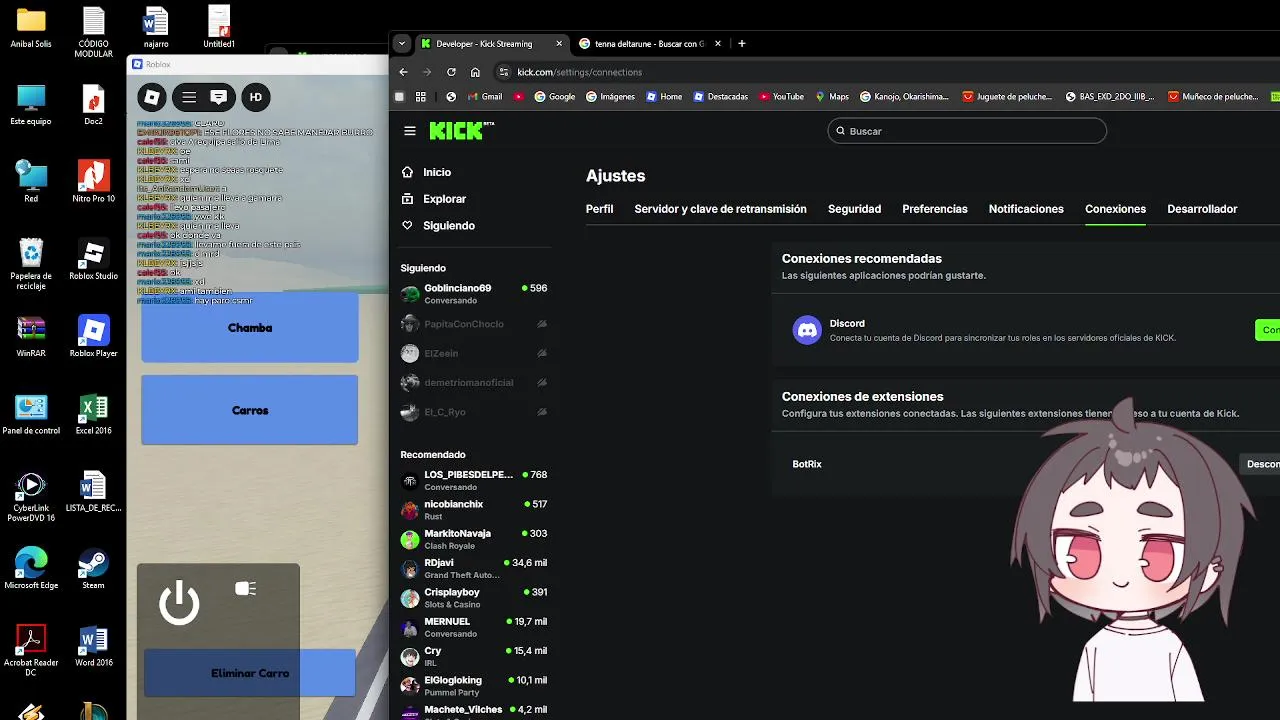Open ElGlogloking recommended channel
This screenshot has width=1280, height=720.
point(474,686)
